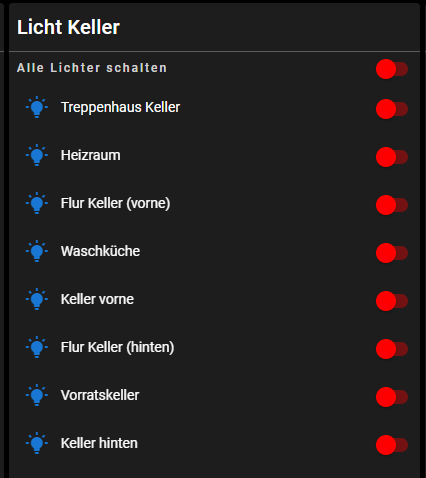Toggle the Keller vorne light switch
Viewport: 426px width, 478px height.
pos(392,301)
